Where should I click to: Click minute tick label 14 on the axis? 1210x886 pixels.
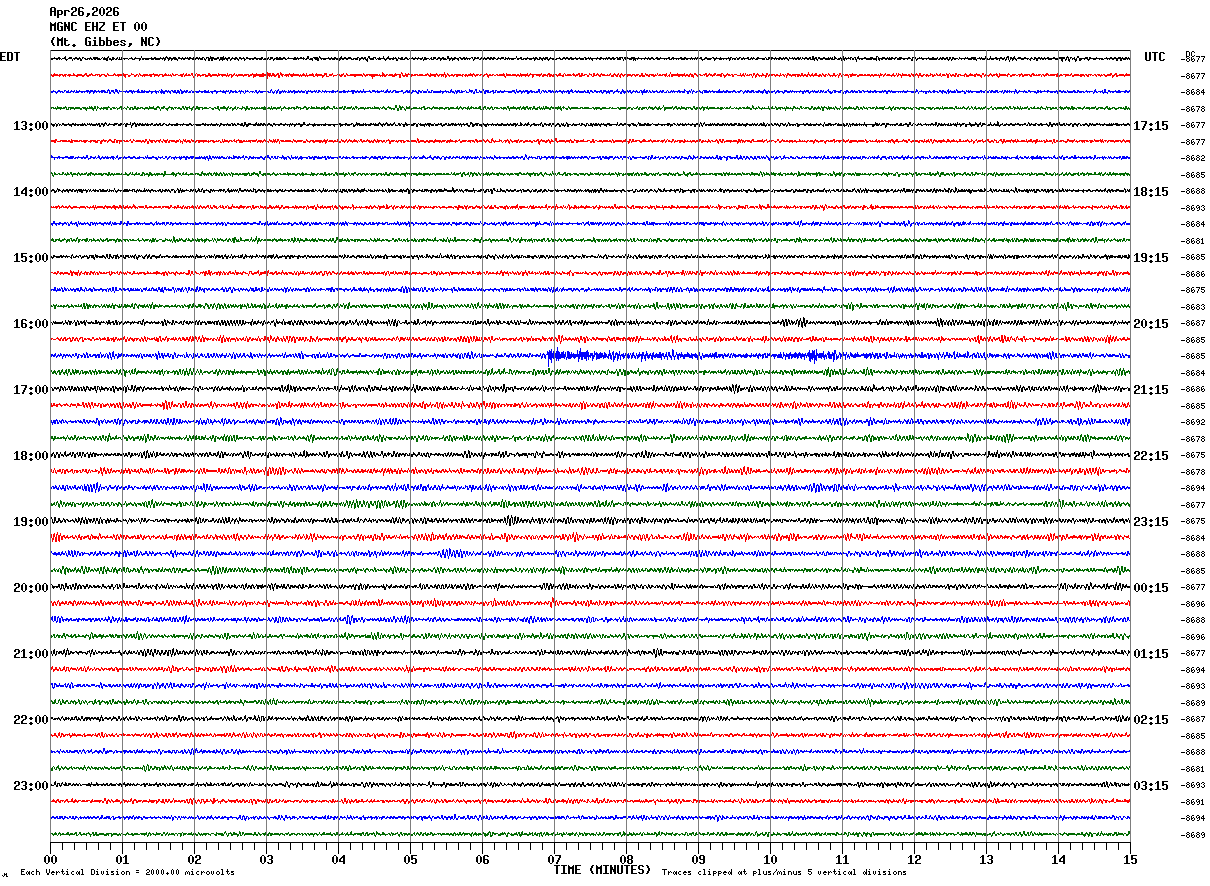coord(1058,859)
